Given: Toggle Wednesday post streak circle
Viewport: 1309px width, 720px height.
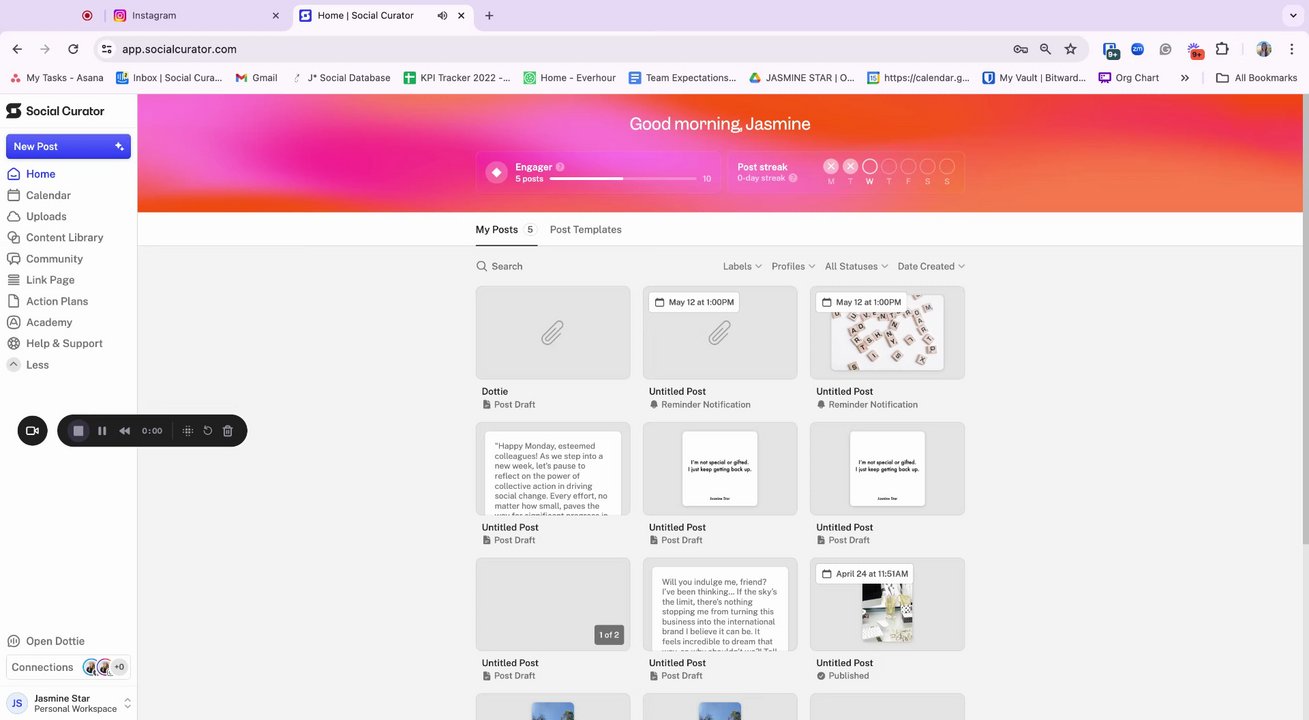Looking at the screenshot, I should (x=870, y=167).
